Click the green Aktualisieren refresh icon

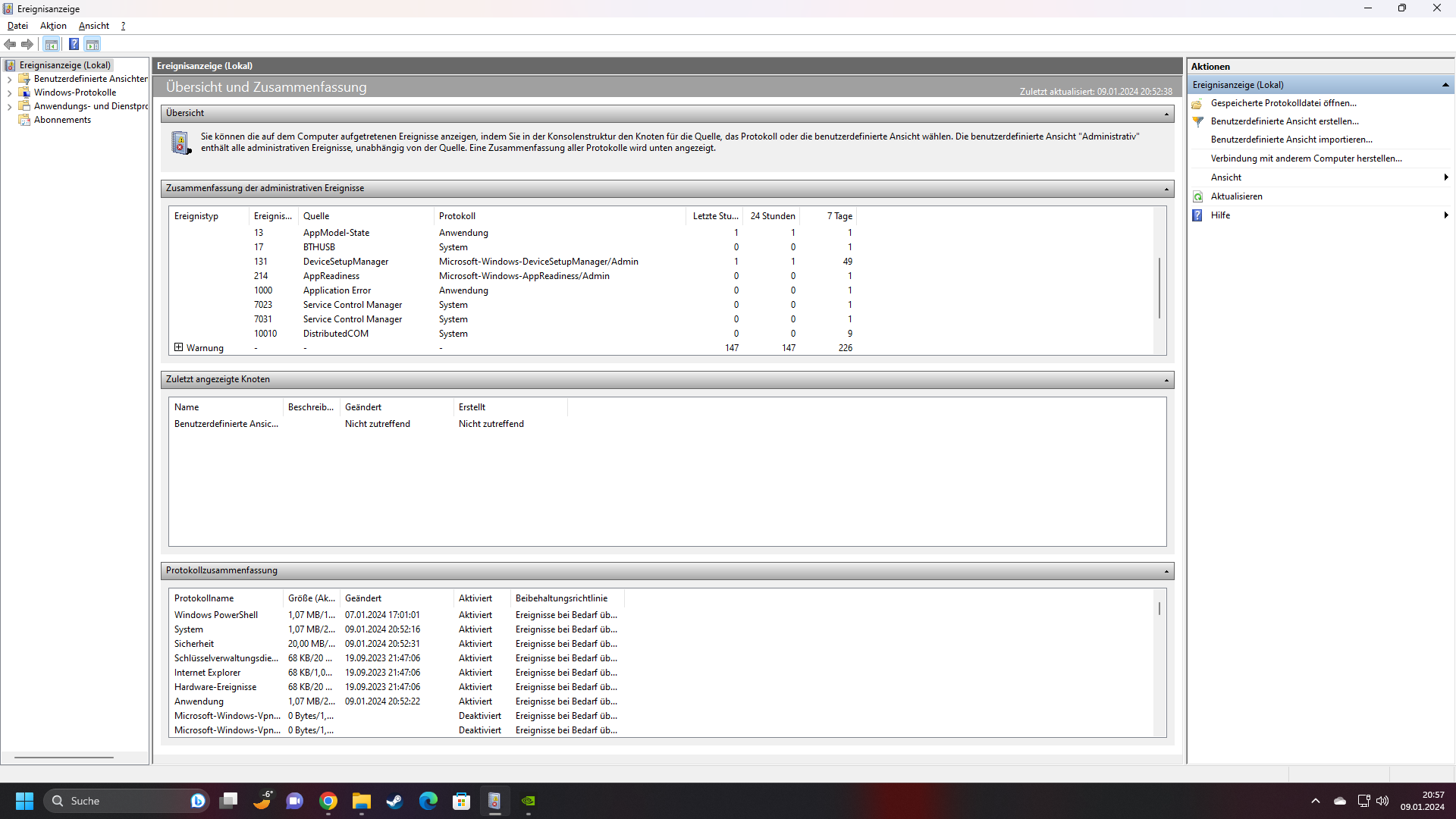[x=1198, y=196]
